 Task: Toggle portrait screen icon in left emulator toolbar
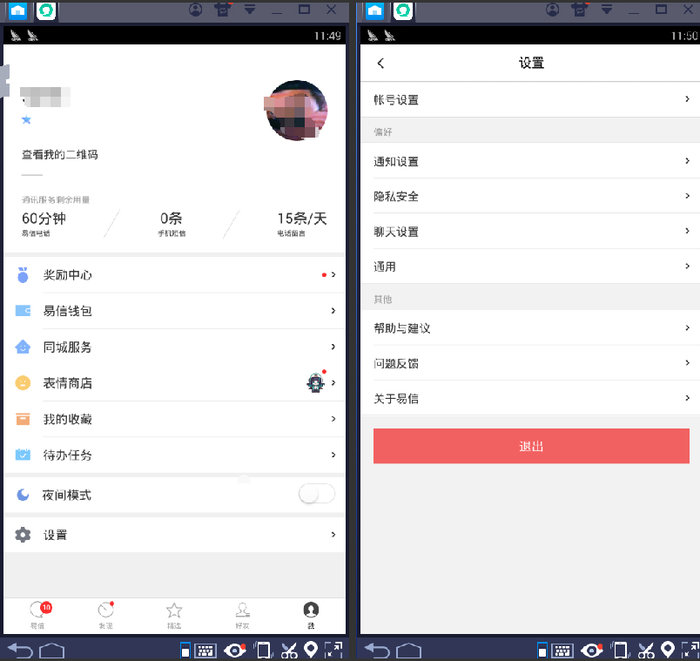tap(185, 650)
